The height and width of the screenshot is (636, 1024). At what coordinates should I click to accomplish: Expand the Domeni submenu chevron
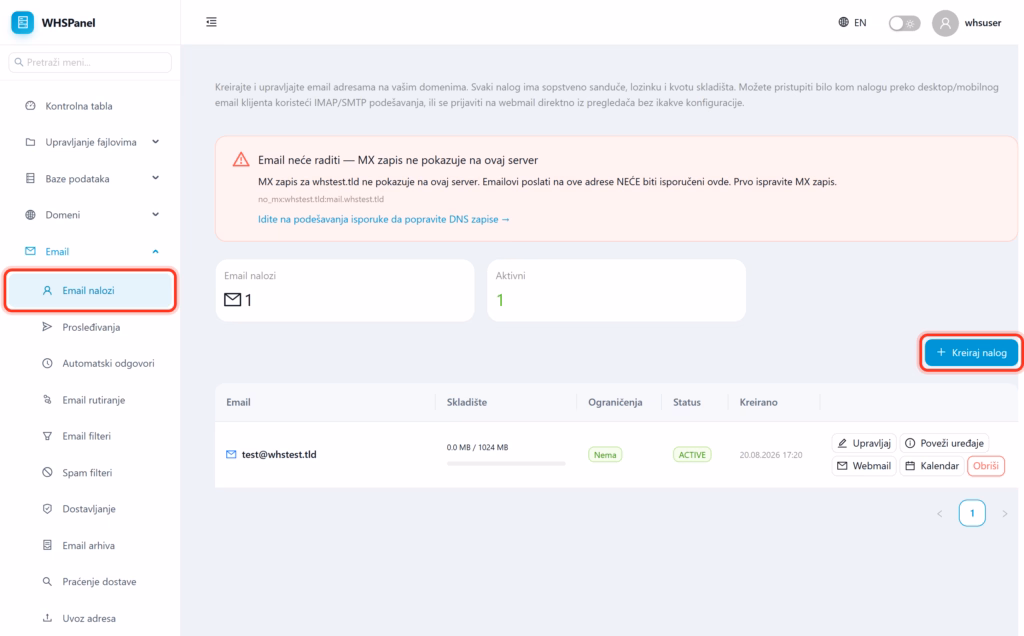click(155, 214)
